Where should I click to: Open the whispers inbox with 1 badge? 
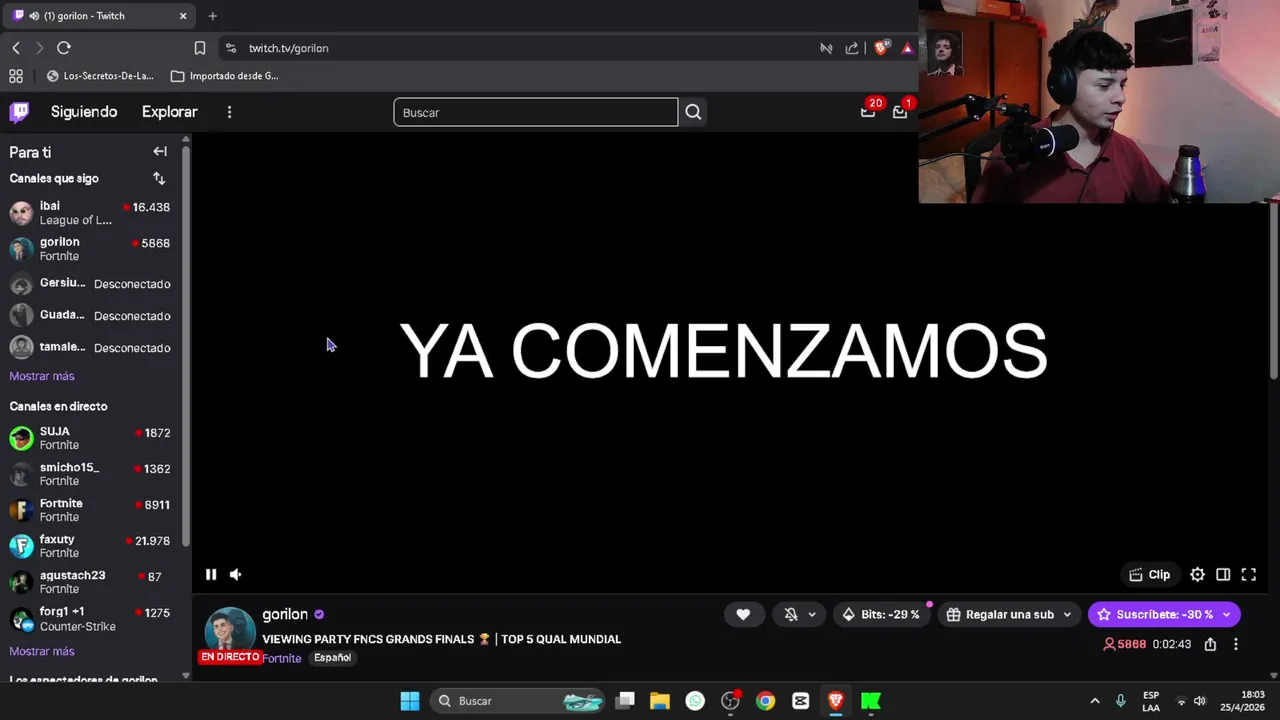pyautogui.click(x=900, y=112)
